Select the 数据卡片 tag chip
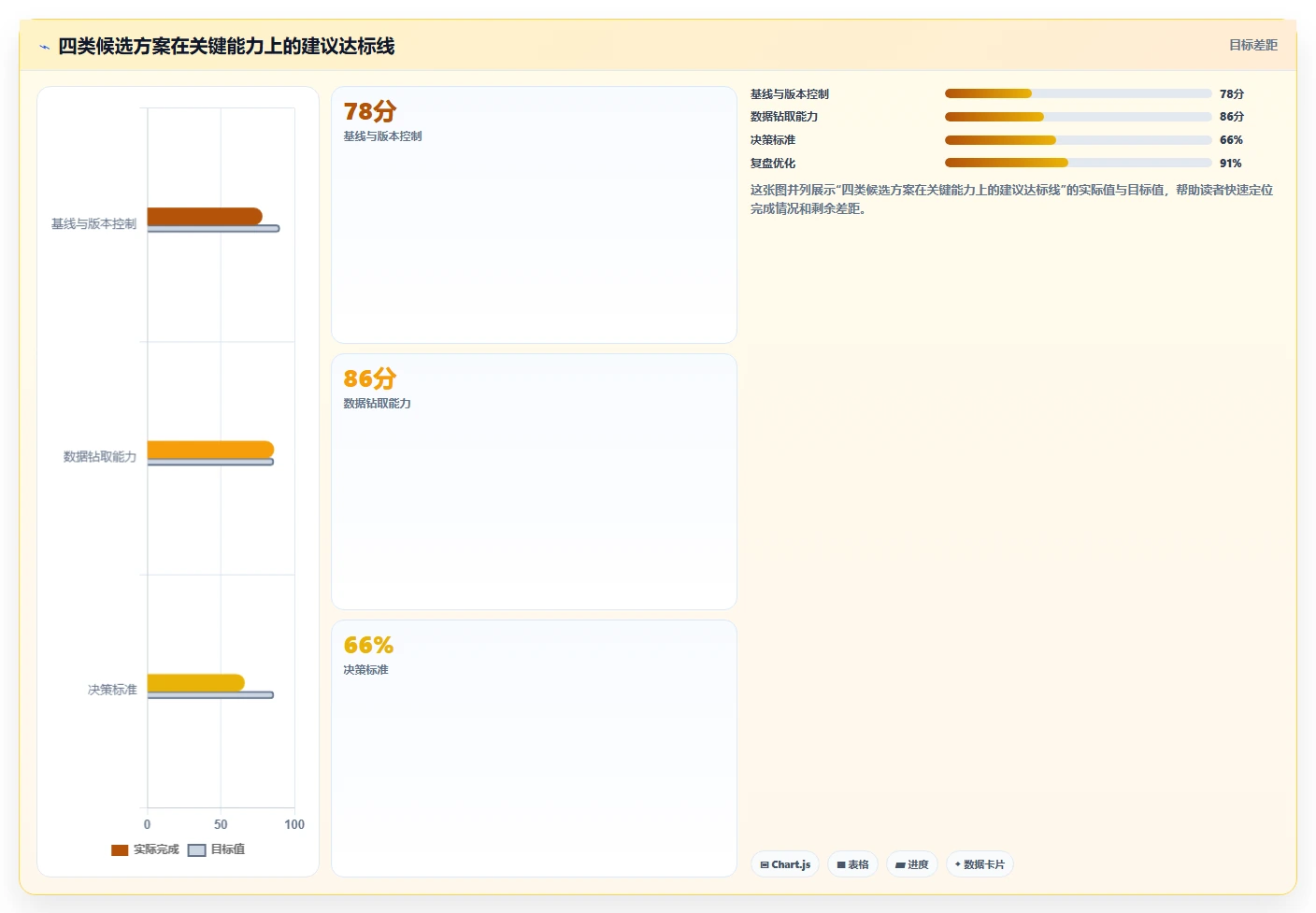 [980, 864]
